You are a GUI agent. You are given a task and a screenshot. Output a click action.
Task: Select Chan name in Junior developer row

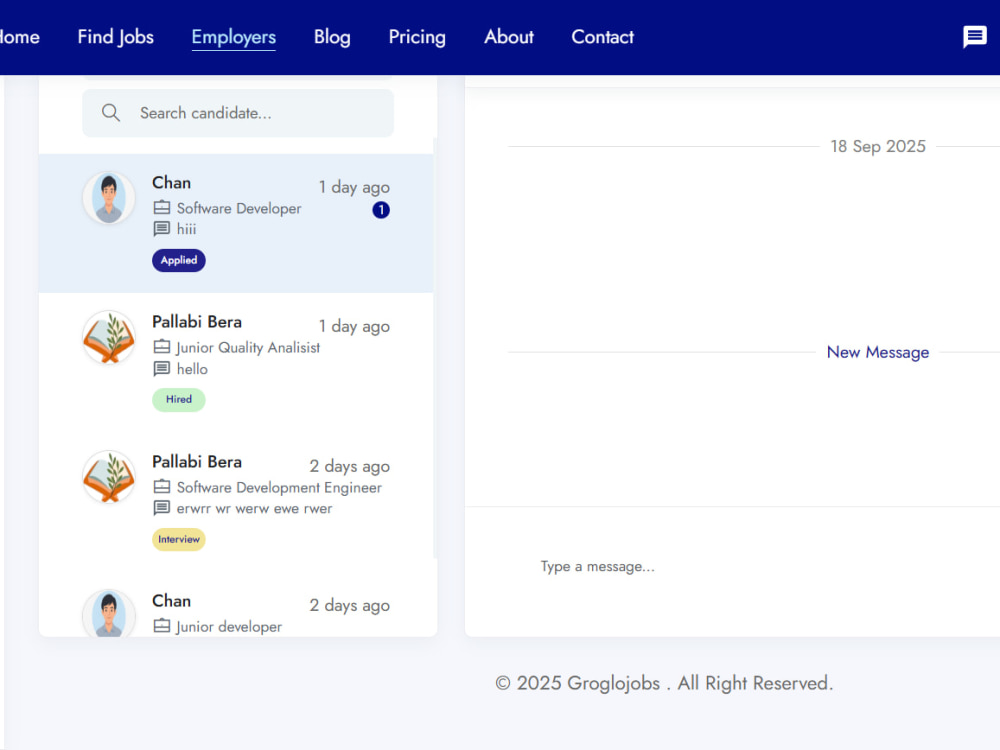[172, 601]
